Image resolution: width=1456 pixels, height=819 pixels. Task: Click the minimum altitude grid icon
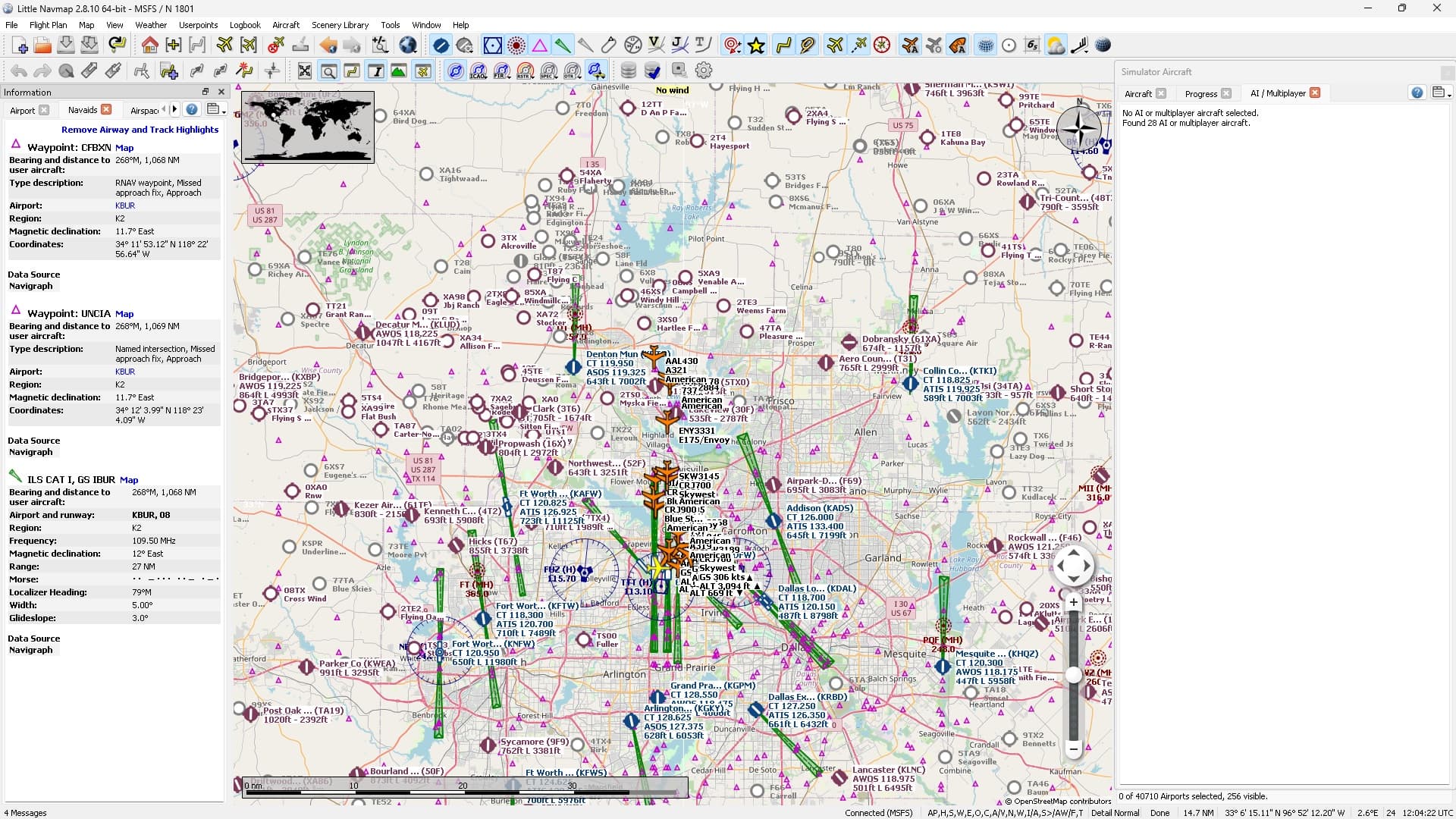pyautogui.click(x=1031, y=45)
